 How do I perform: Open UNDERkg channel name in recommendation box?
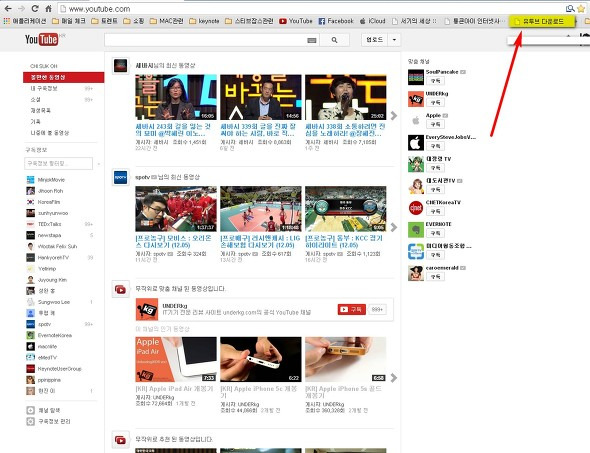(x=175, y=306)
